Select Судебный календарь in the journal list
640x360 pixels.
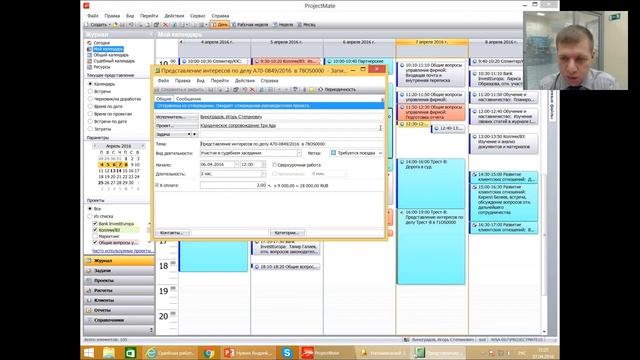(114, 61)
